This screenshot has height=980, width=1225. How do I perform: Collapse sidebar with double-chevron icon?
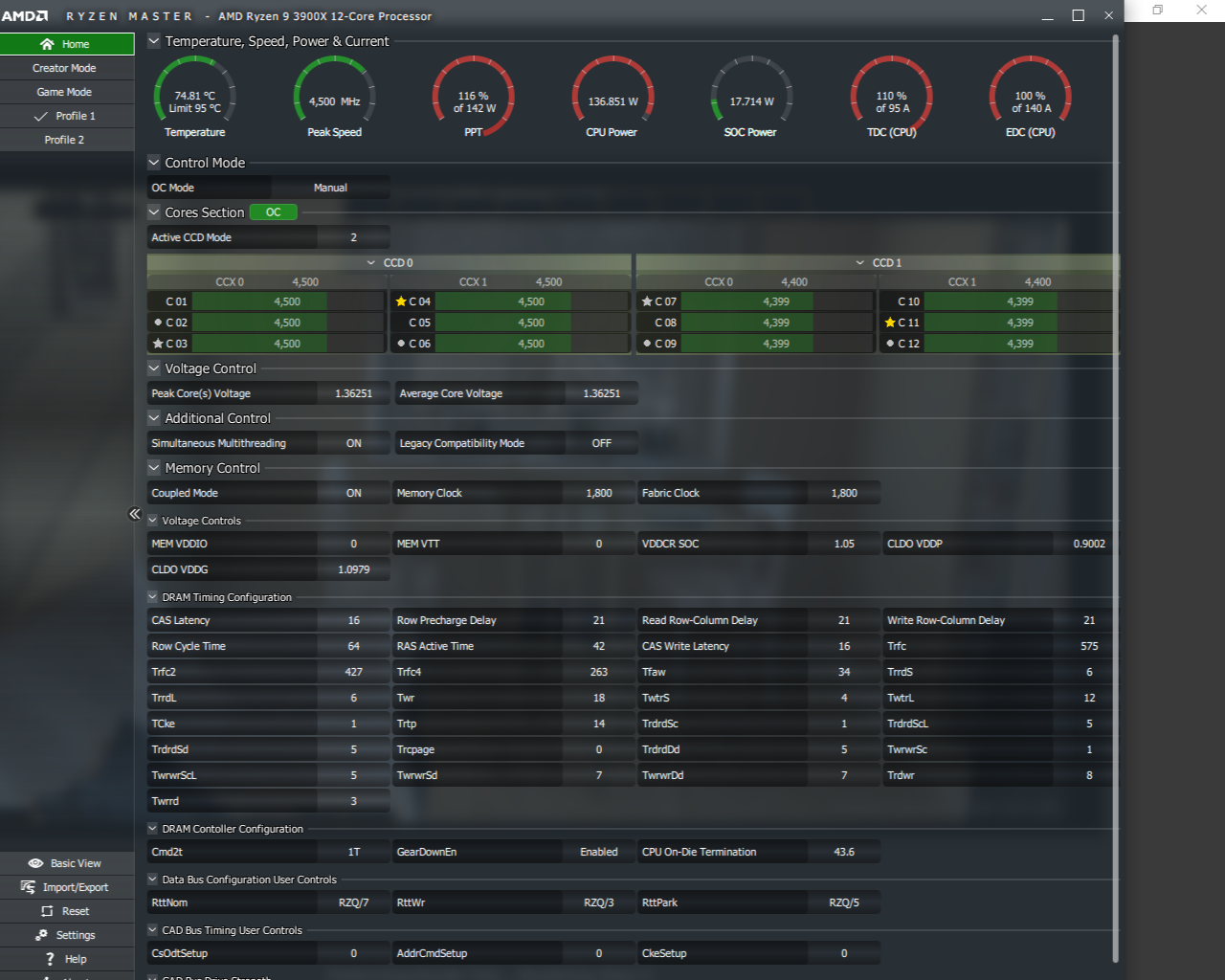click(x=135, y=514)
